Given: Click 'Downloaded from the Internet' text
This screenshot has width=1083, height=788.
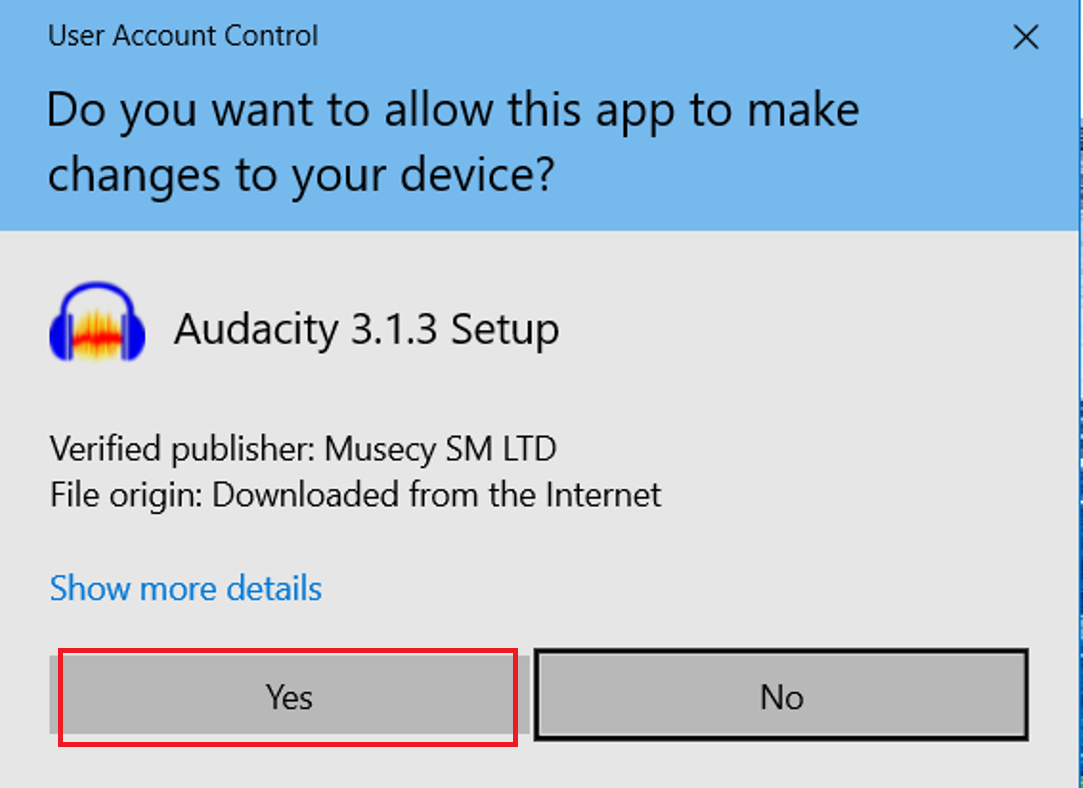Looking at the screenshot, I should pos(437,495).
